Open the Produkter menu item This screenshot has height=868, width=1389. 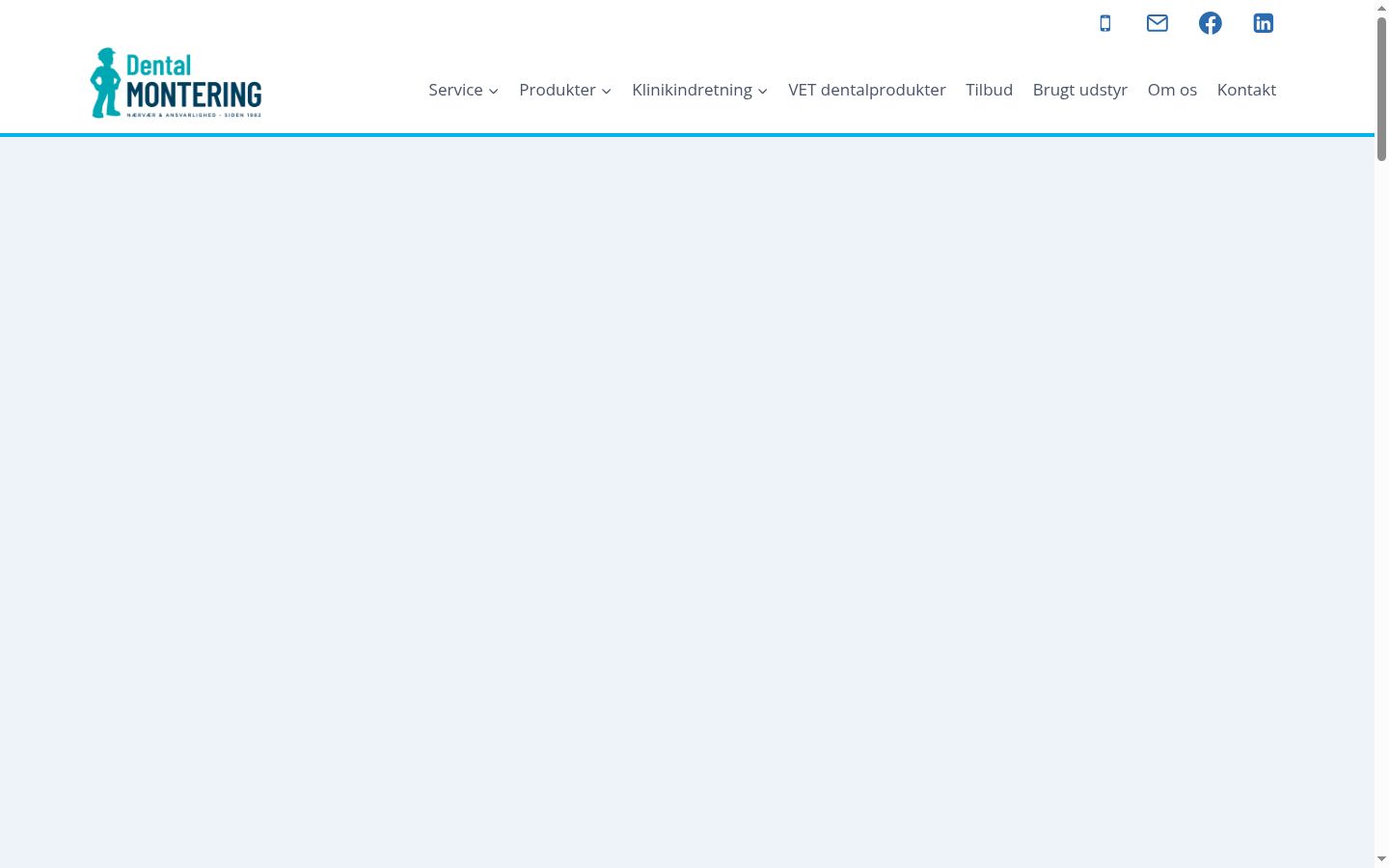click(558, 90)
